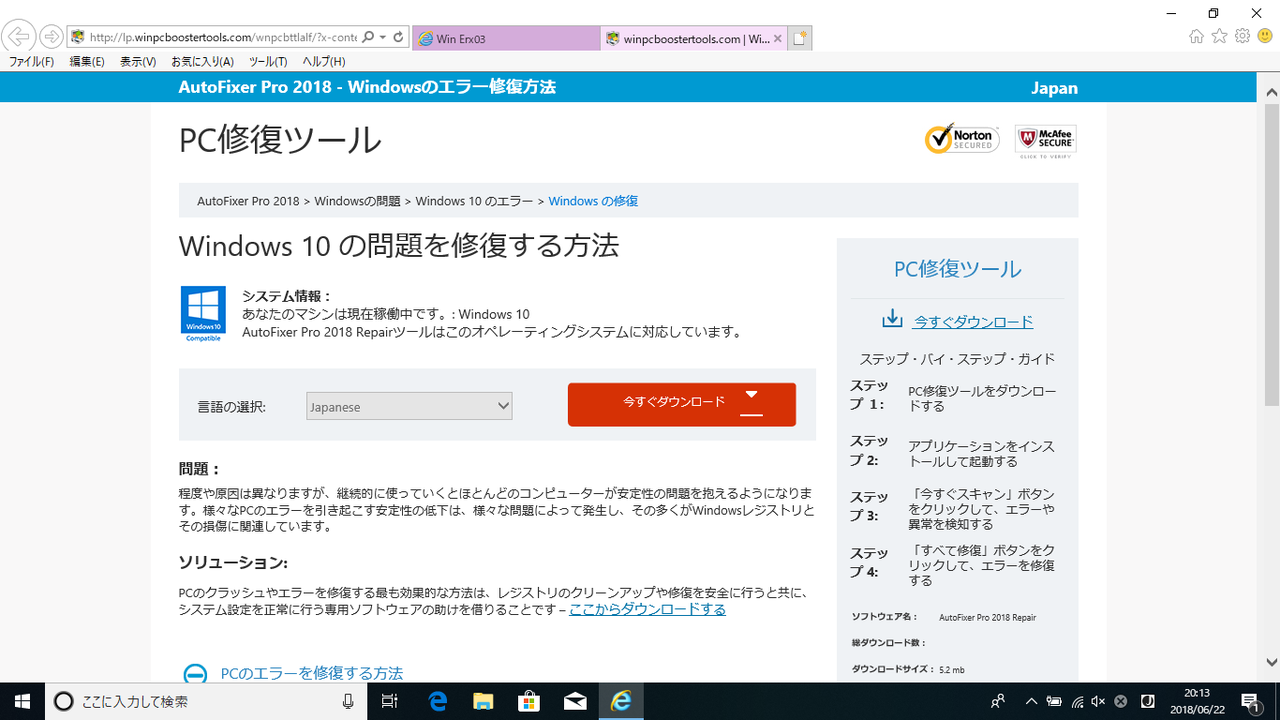
Task: Go back with the browser Back arrow
Action: (18, 37)
